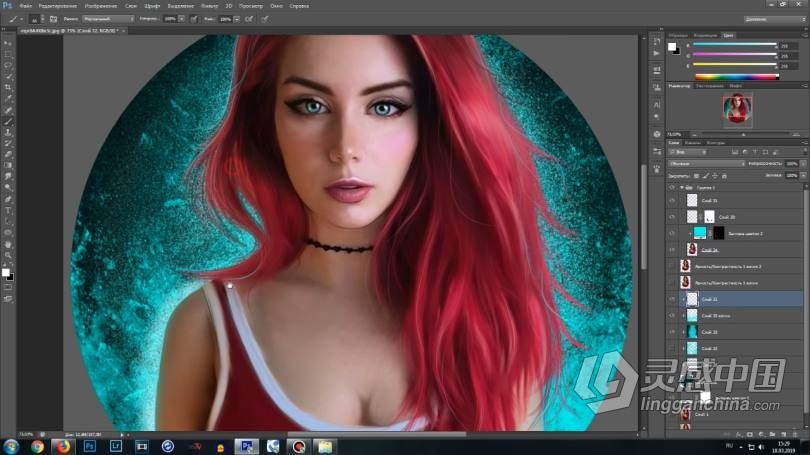810x455 pixels.
Task: Switch to the Каналы tab
Action: pyautogui.click(x=693, y=143)
